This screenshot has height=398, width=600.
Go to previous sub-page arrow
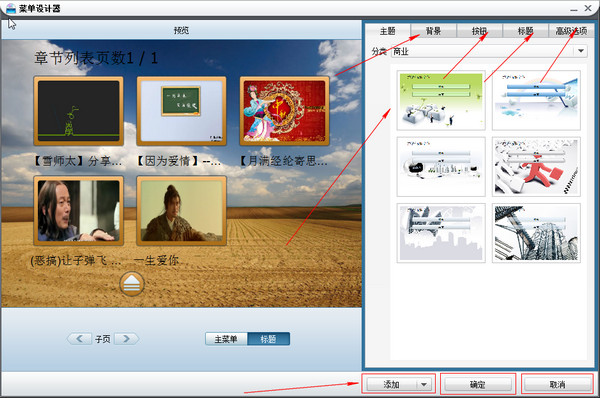[80, 339]
